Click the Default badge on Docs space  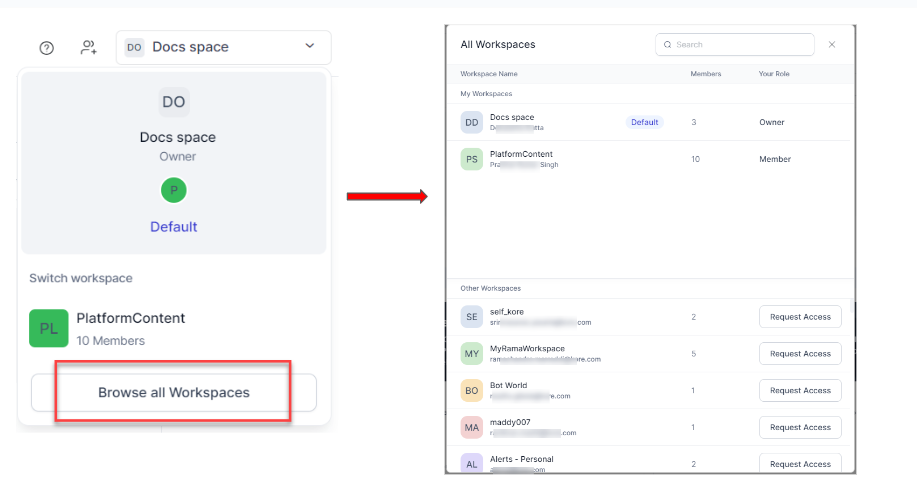644,122
